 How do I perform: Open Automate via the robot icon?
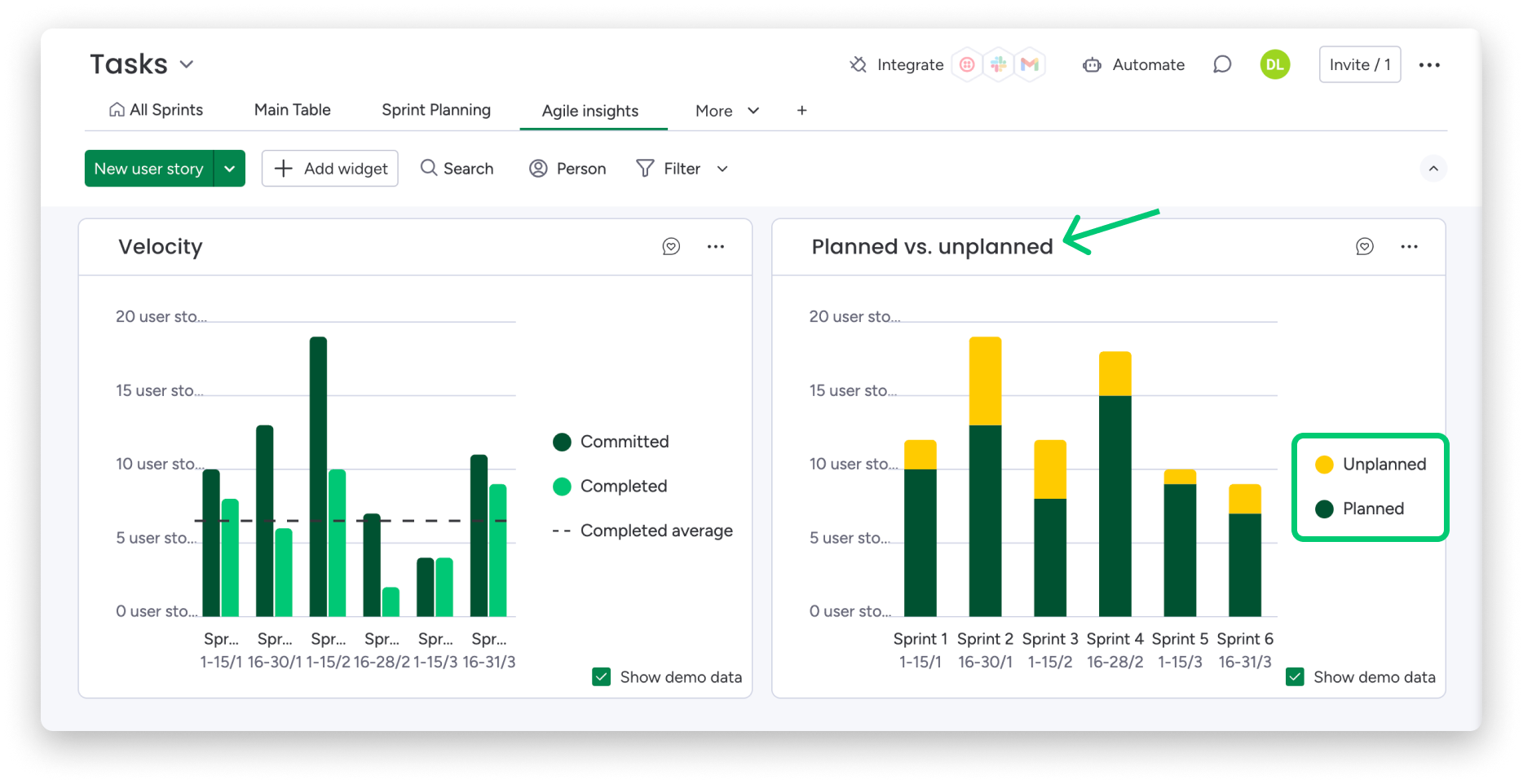pyautogui.click(x=1091, y=64)
